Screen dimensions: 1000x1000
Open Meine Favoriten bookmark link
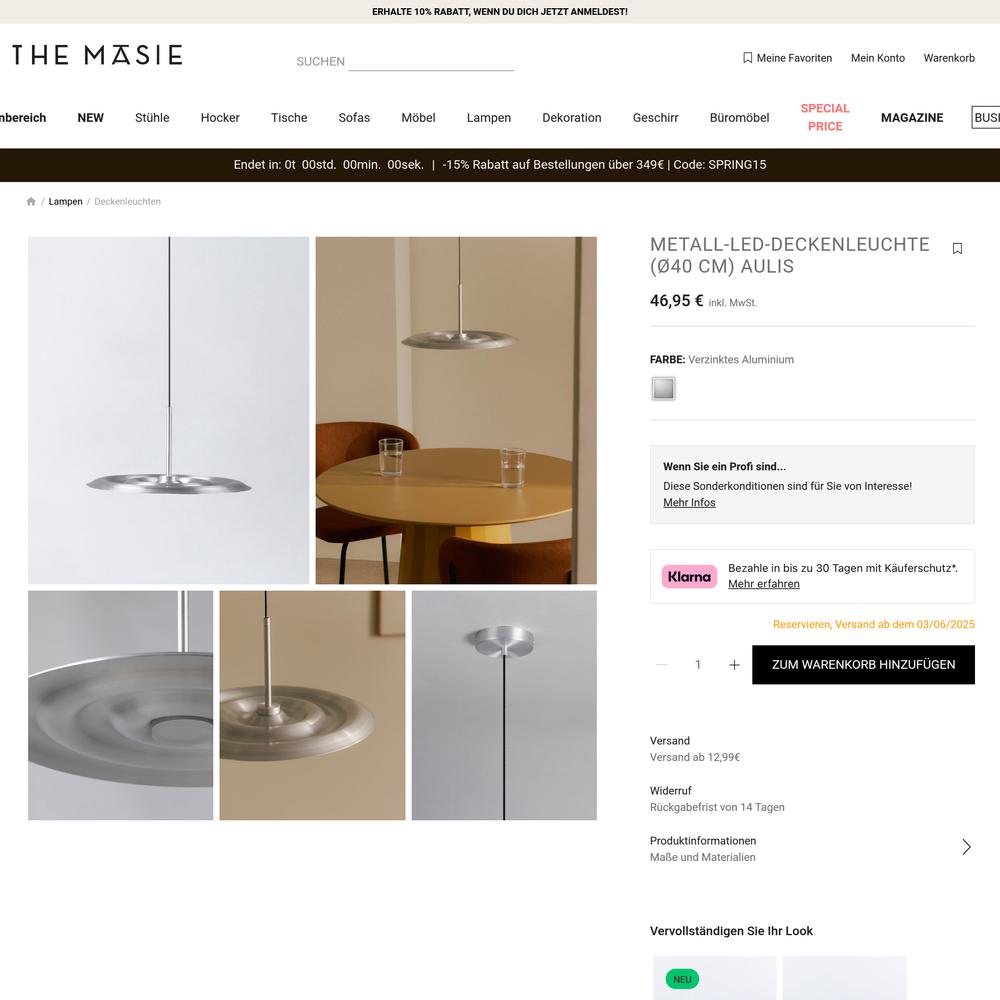(x=787, y=58)
